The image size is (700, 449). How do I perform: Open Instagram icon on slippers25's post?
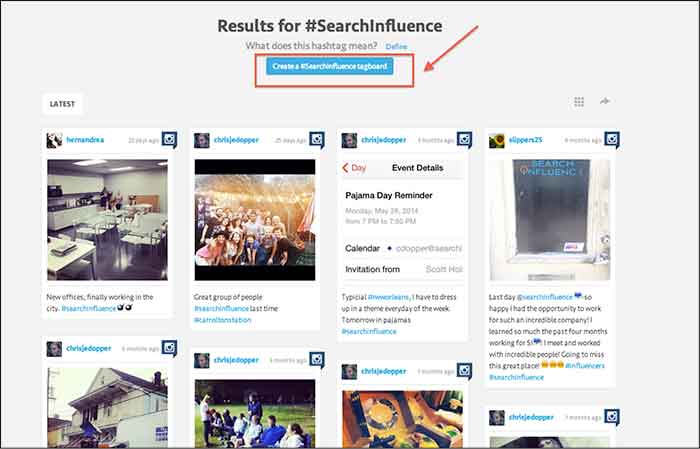612,140
